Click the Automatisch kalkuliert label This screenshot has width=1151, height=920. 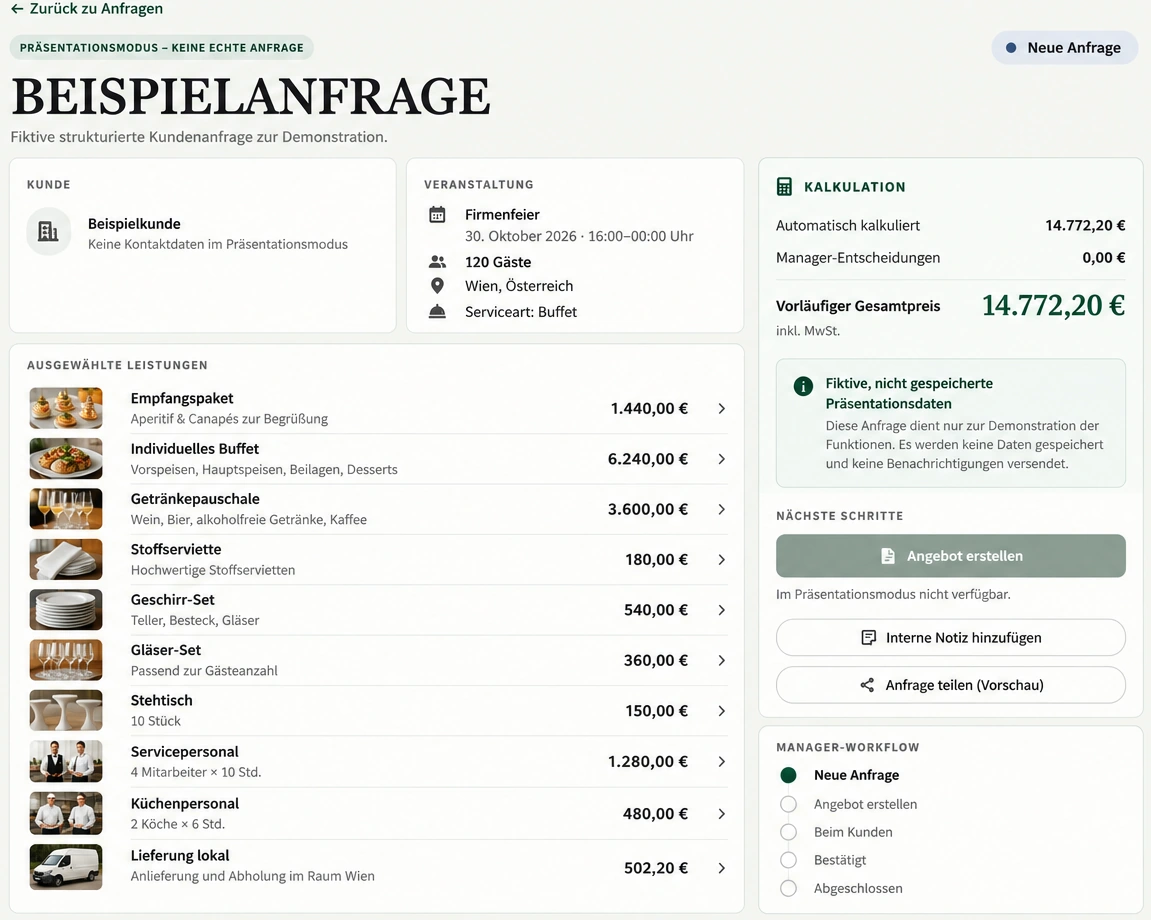847,225
